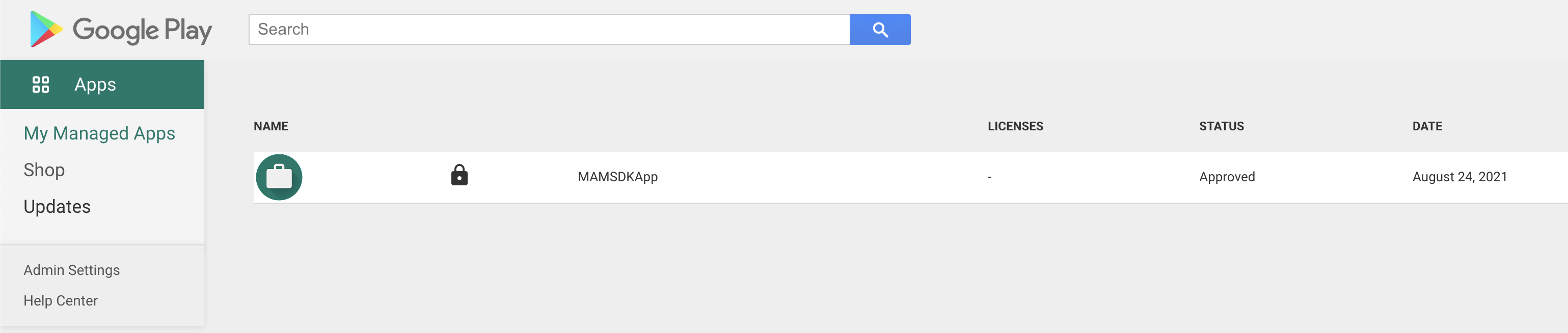Click the NAME column header
Screen dimensions: 1568x333
point(271,126)
